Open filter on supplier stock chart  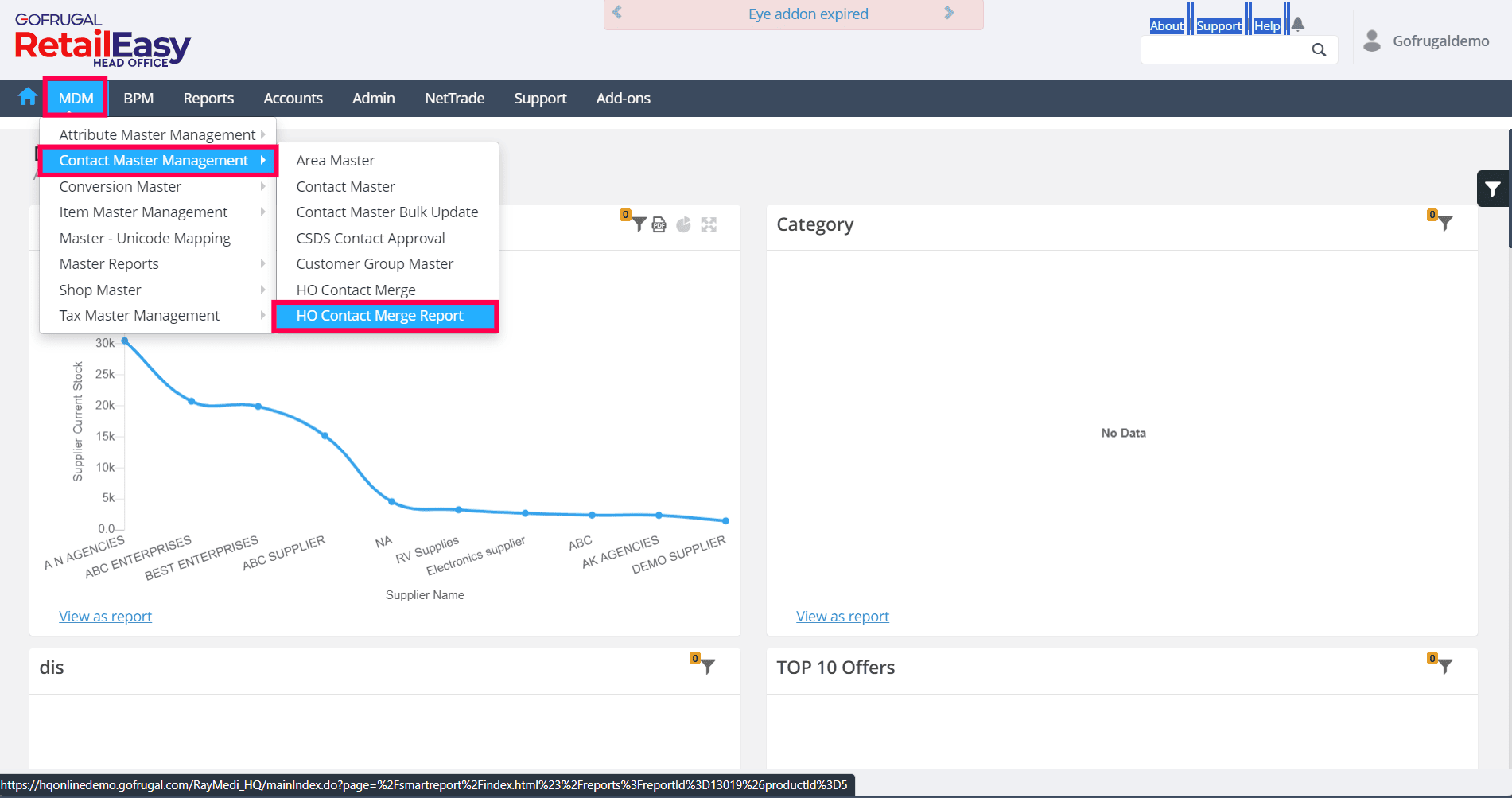click(x=639, y=224)
